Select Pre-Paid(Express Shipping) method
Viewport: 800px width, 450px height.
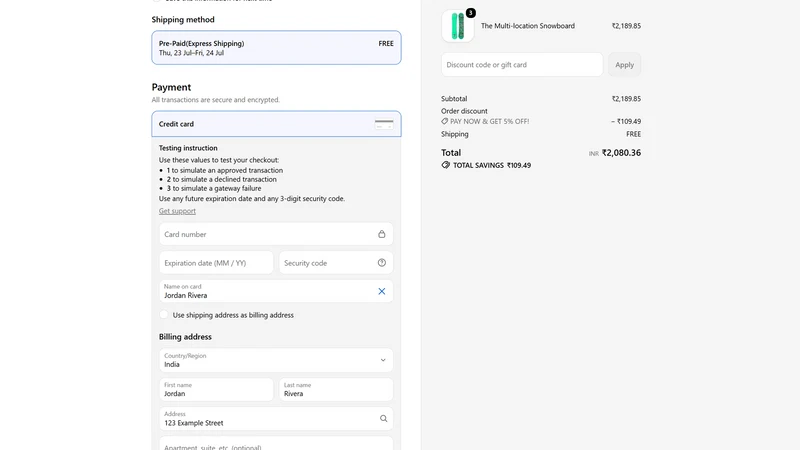tap(276, 47)
